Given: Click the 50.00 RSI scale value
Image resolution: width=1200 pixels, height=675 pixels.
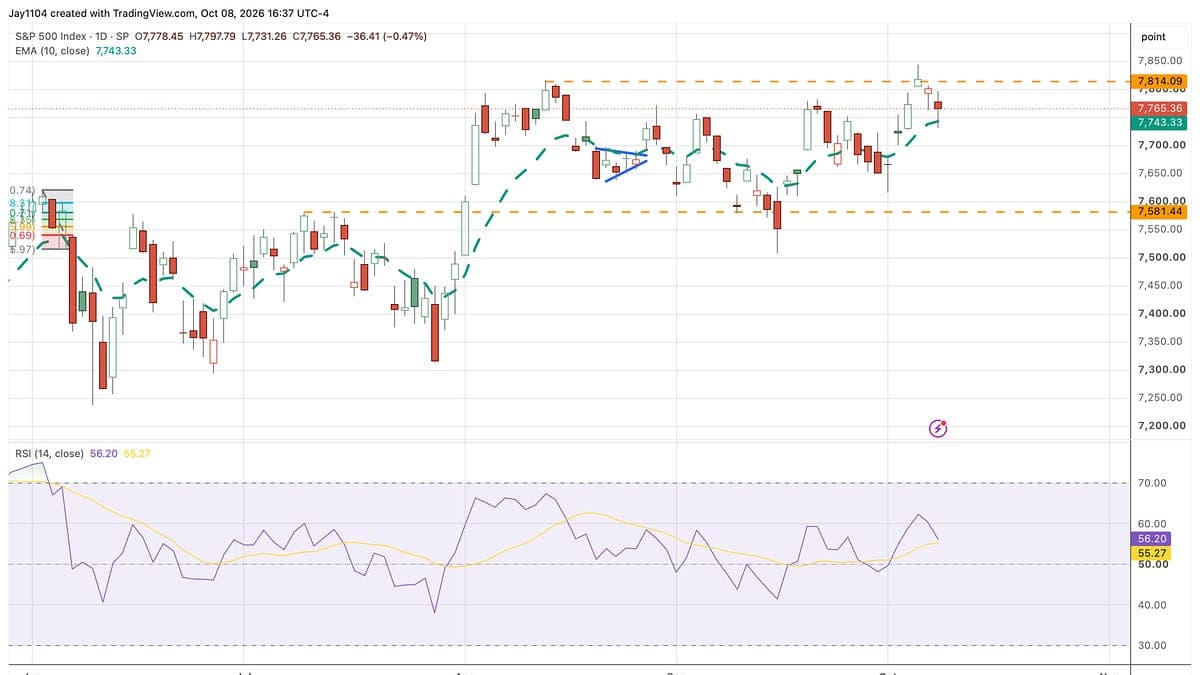Looking at the screenshot, I should [x=1153, y=564].
